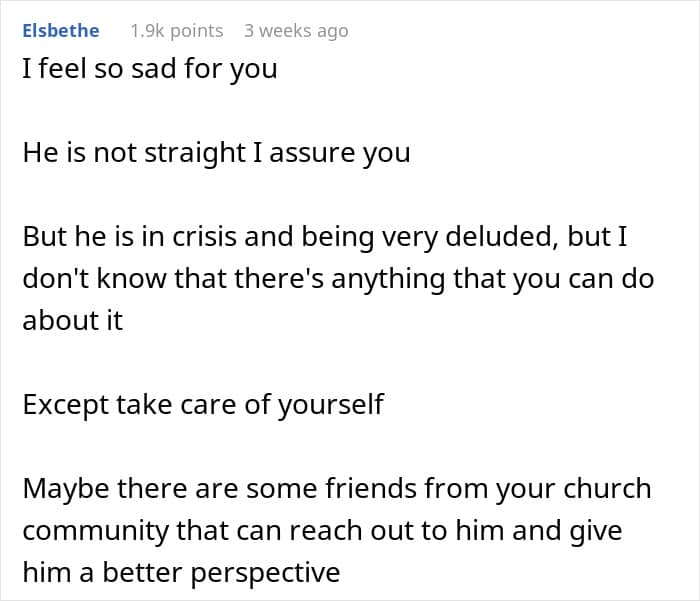Click the line starting But he is in crisis
The width and height of the screenshot is (700, 601).
(325, 237)
